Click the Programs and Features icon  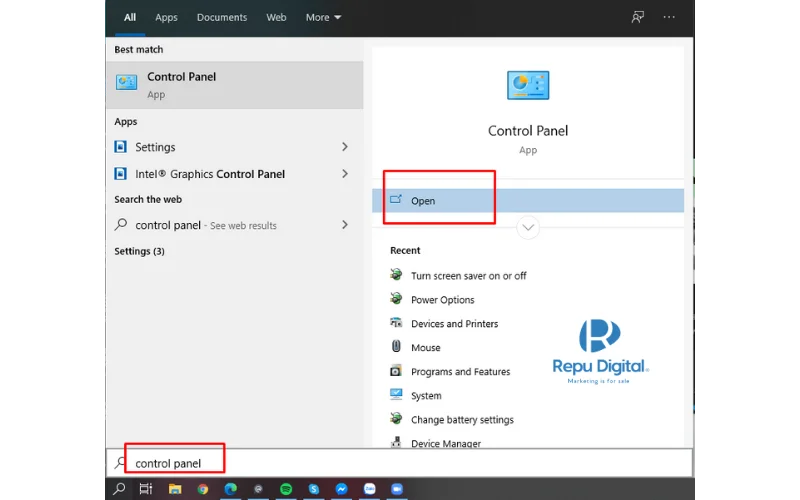click(396, 371)
